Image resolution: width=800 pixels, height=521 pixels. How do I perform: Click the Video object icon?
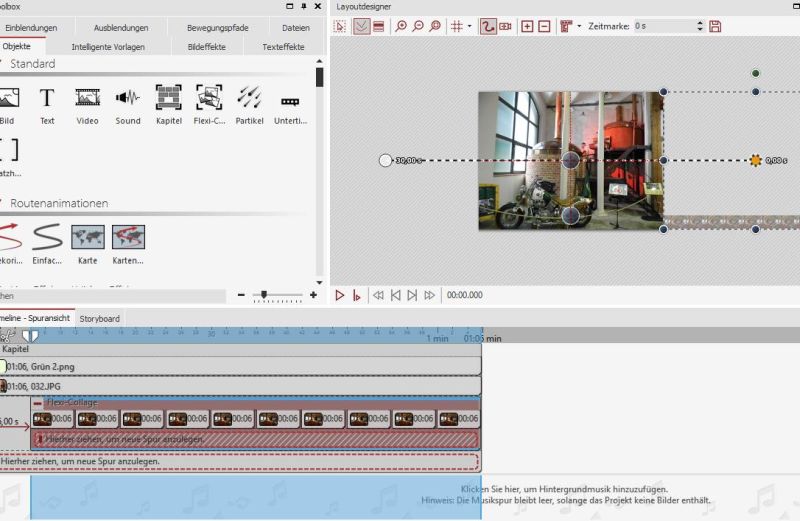(87, 98)
